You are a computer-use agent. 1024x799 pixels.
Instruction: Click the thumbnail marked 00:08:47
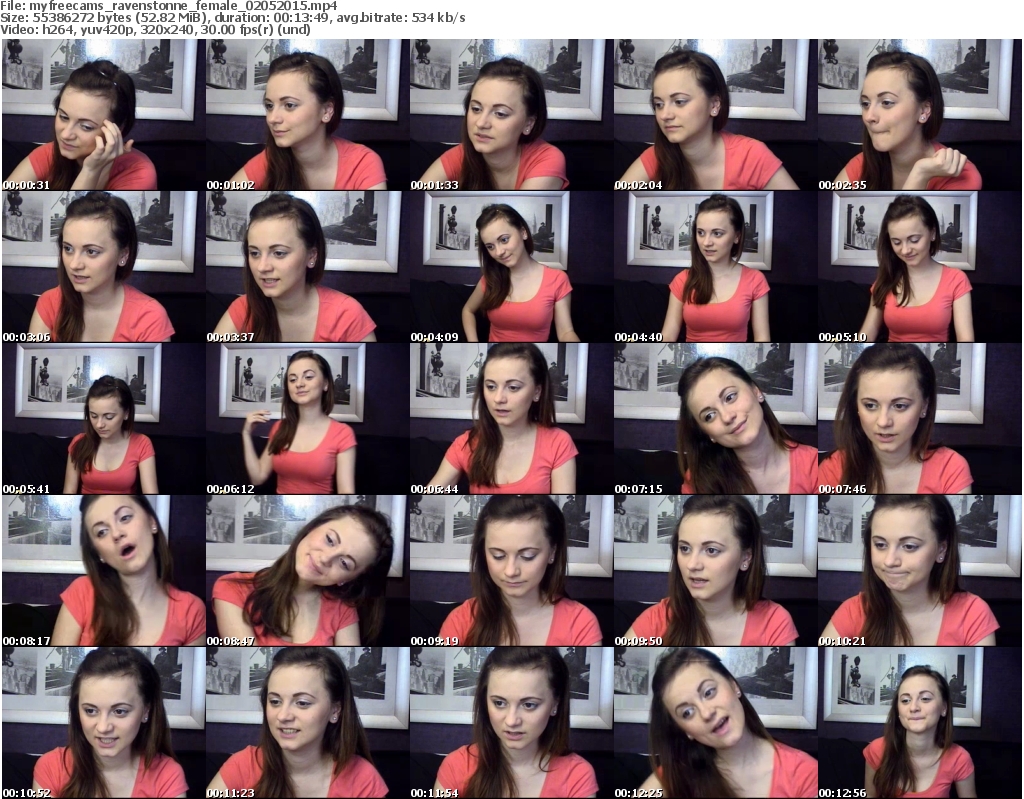pos(307,571)
